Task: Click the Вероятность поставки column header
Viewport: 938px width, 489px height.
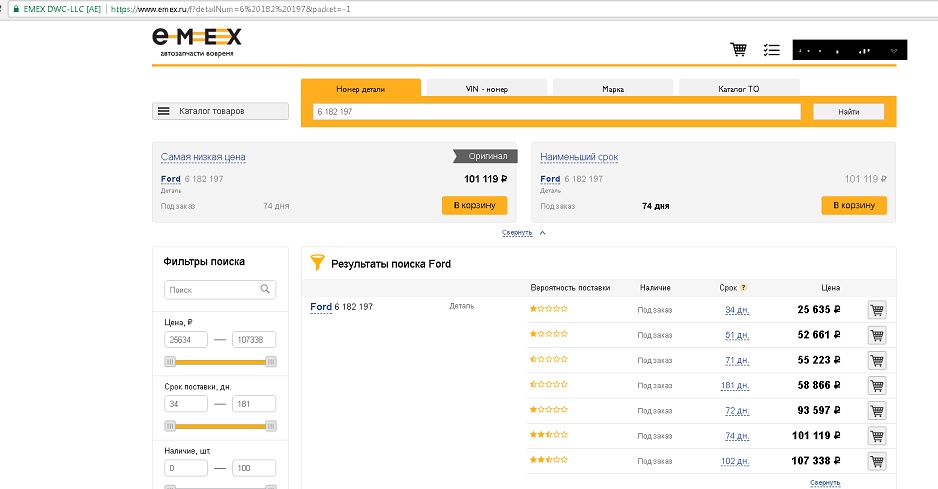Action: click(x=570, y=288)
